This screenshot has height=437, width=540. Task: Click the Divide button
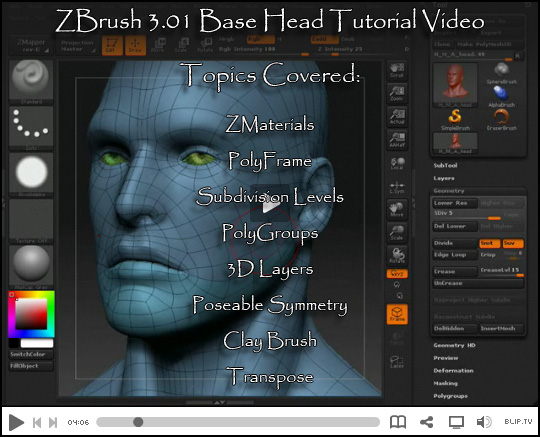pyautogui.click(x=455, y=243)
